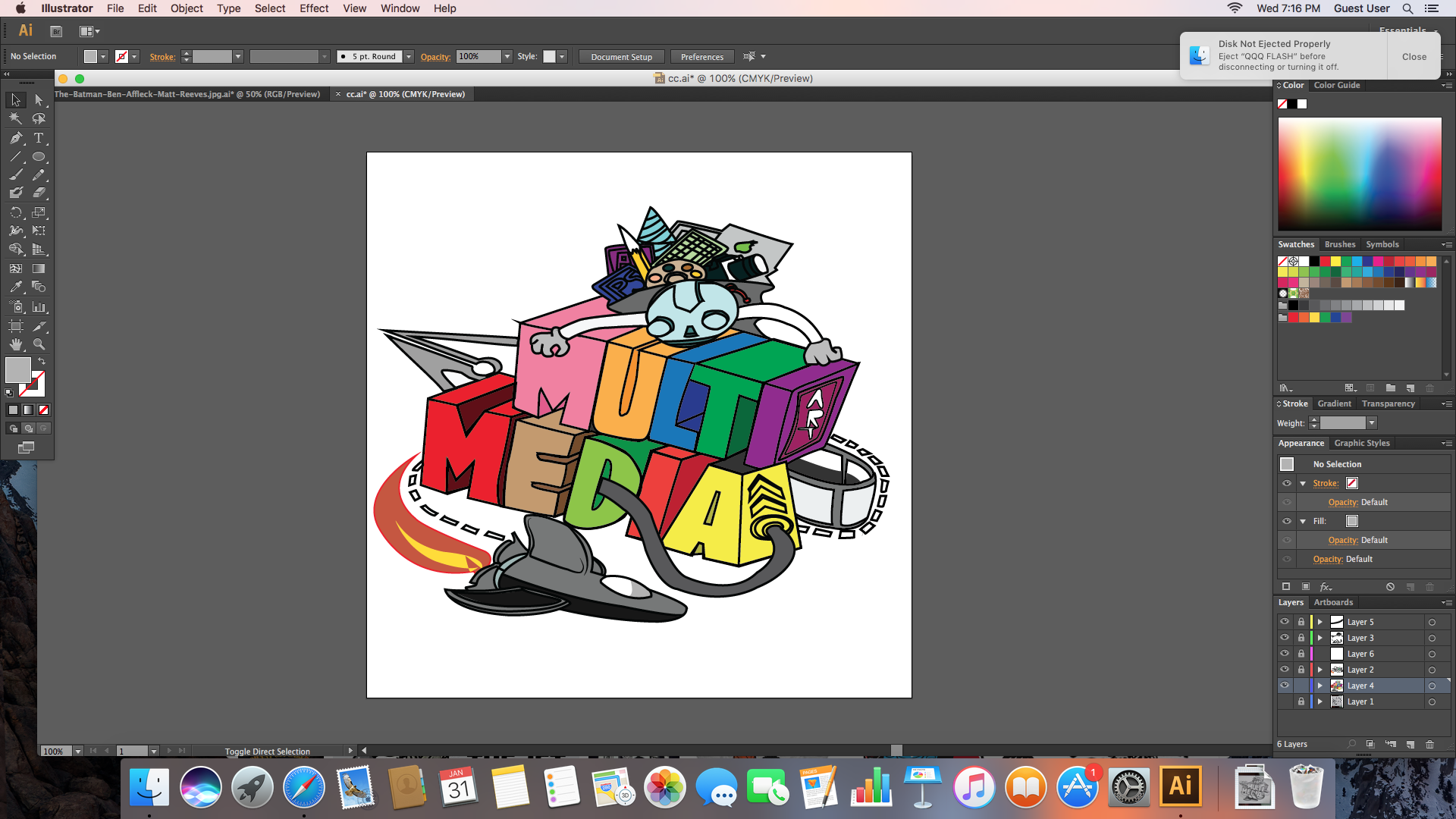The height and width of the screenshot is (819, 1456).
Task: Select the Eyedropper tool
Action: [x=16, y=287]
